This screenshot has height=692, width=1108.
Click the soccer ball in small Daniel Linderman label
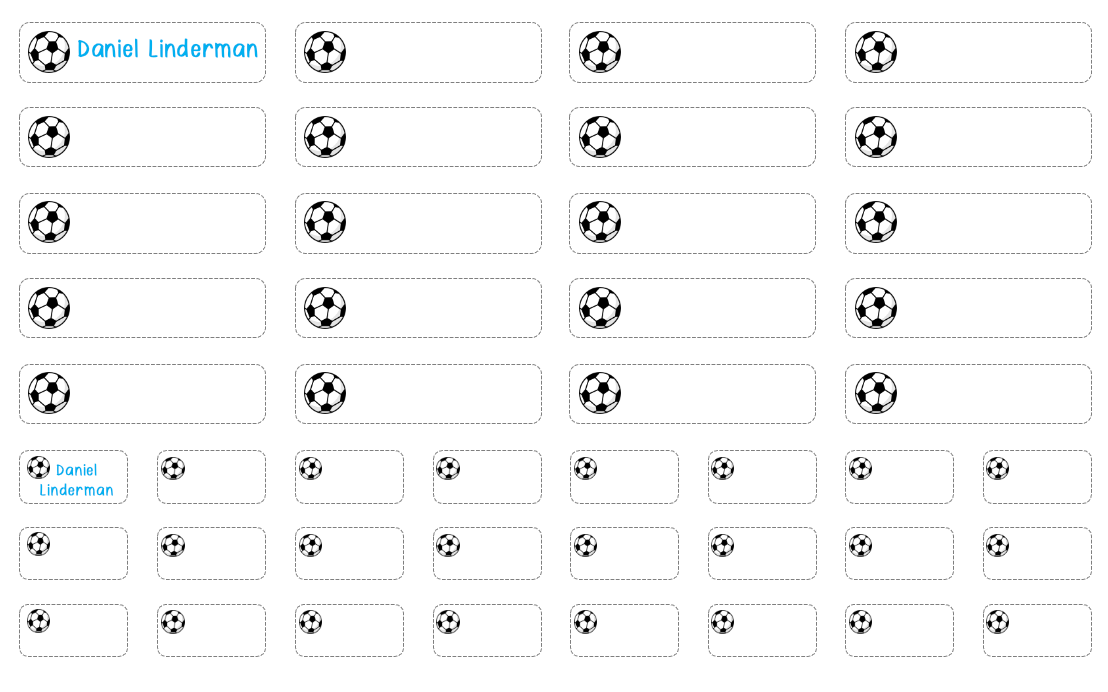tap(38, 467)
